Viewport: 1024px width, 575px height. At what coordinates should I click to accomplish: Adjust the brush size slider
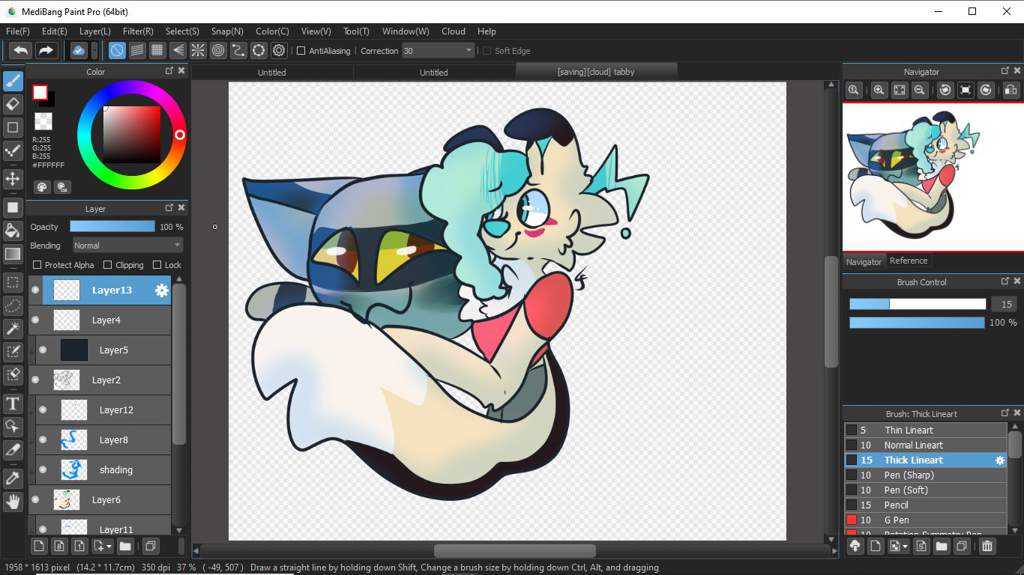click(x=918, y=304)
